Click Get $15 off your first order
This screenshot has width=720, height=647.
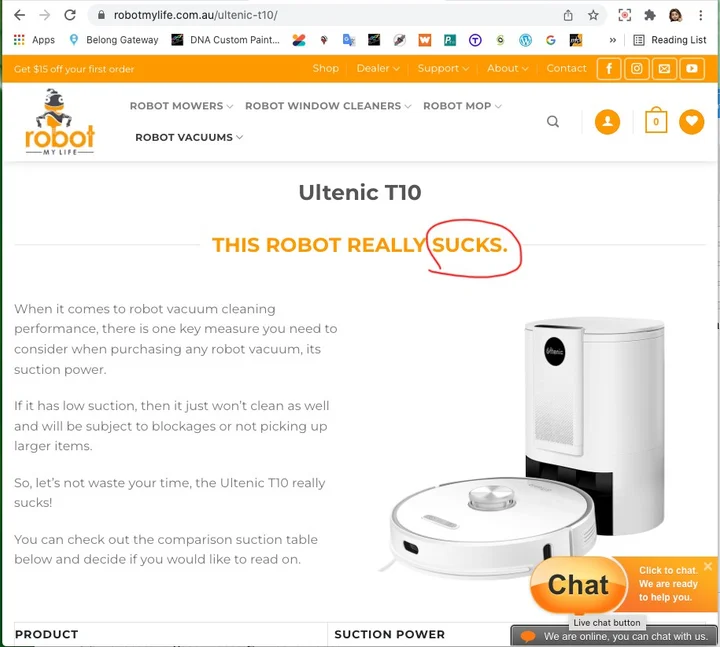pos(74,69)
